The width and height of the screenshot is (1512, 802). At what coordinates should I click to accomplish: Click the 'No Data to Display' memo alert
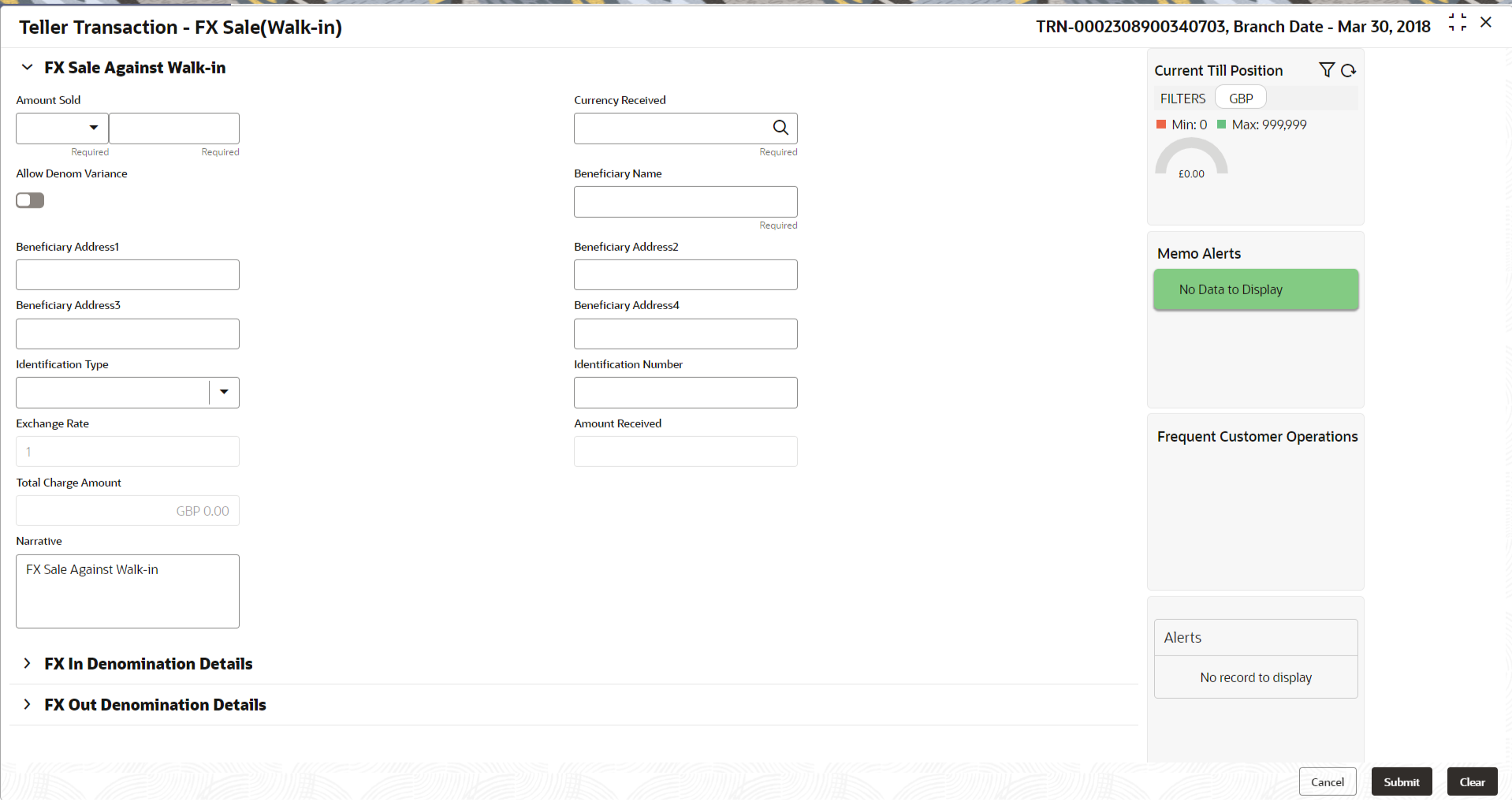tap(1256, 289)
